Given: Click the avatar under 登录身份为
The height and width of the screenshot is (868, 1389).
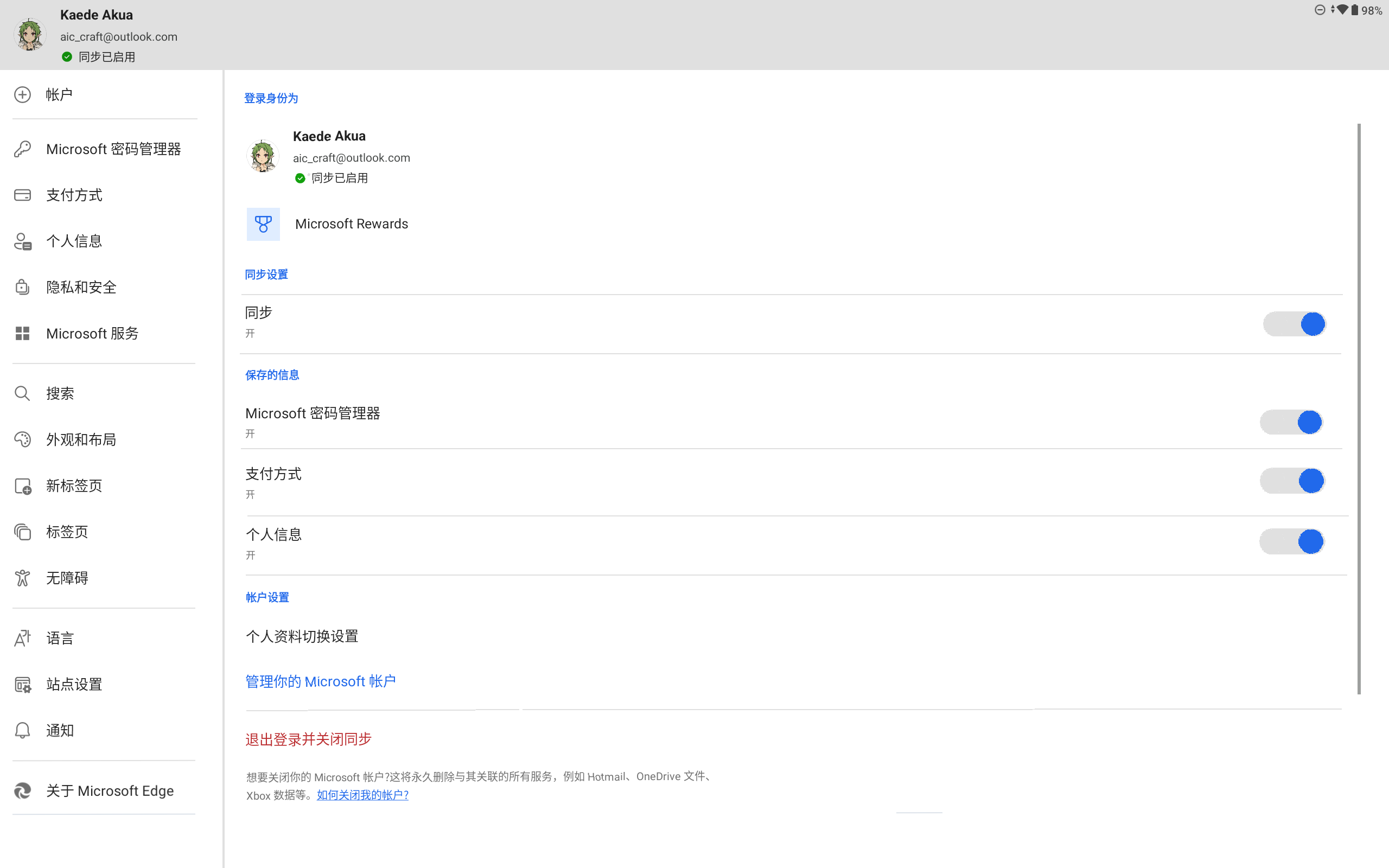Looking at the screenshot, I should (263, 156).
